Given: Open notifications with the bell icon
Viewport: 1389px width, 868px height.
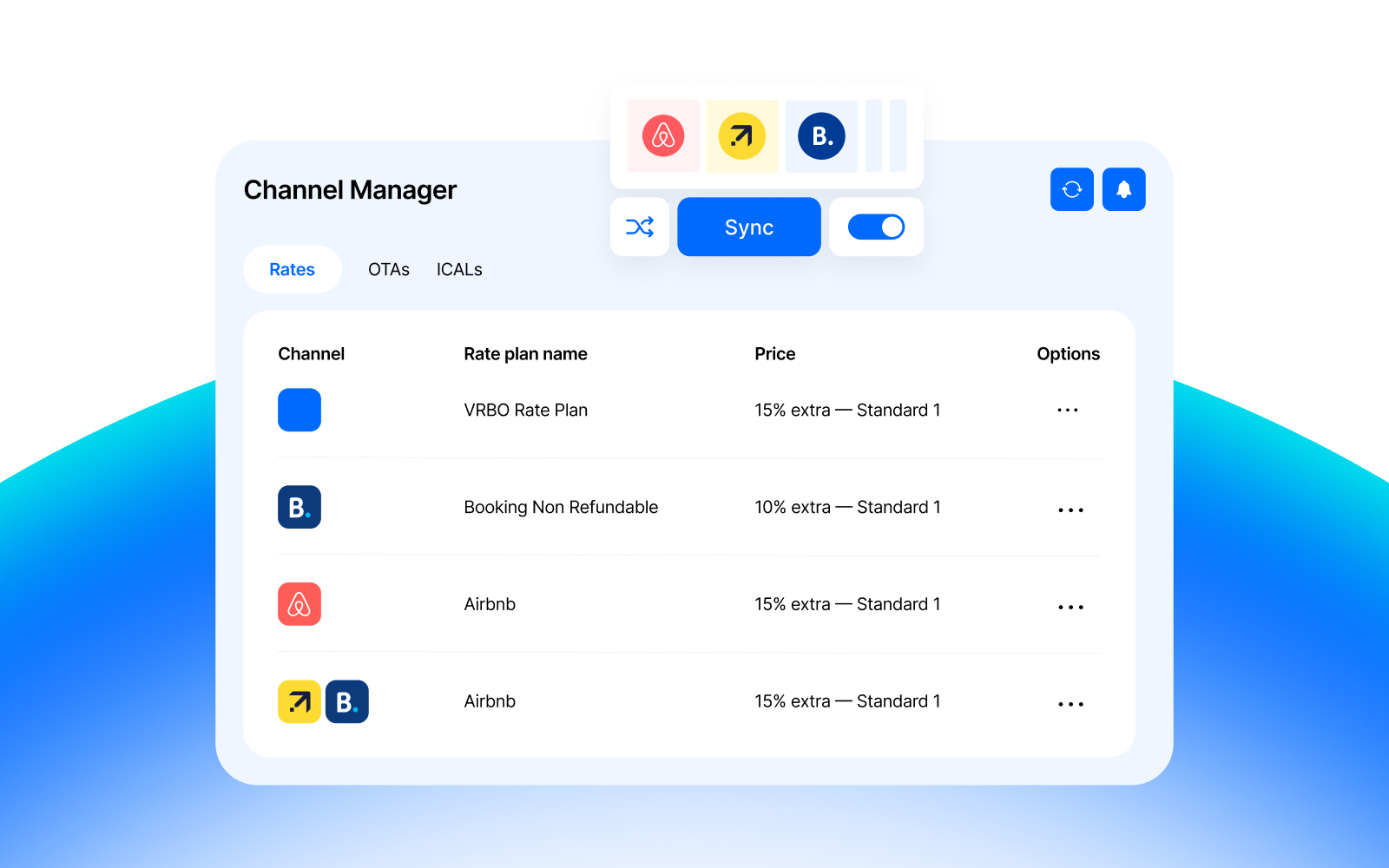Looking at the screenshot, I should [1124, 189].
